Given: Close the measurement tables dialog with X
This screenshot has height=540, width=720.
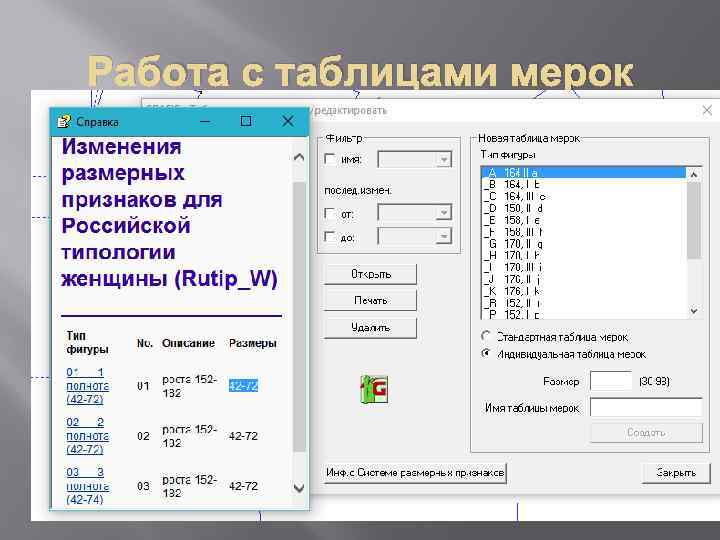Looking at the screenshot, I should (707, 110).
